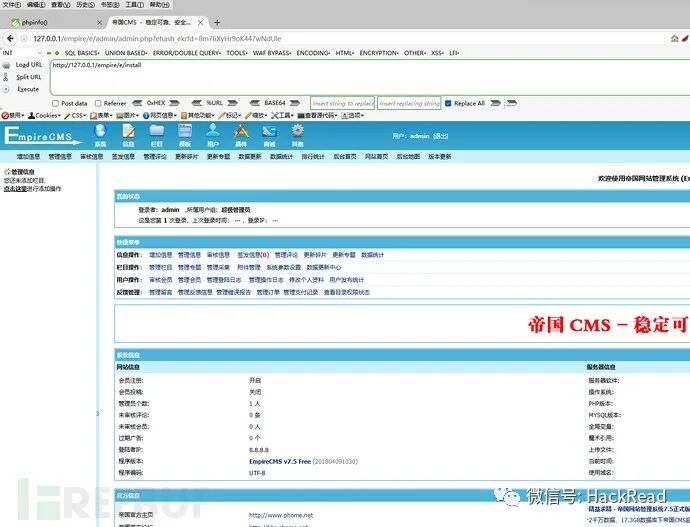Screen dimensions: 690x527
Task: Expand the SQL BASICS menu
Action: pyautogui.click(x=82, y=53)
